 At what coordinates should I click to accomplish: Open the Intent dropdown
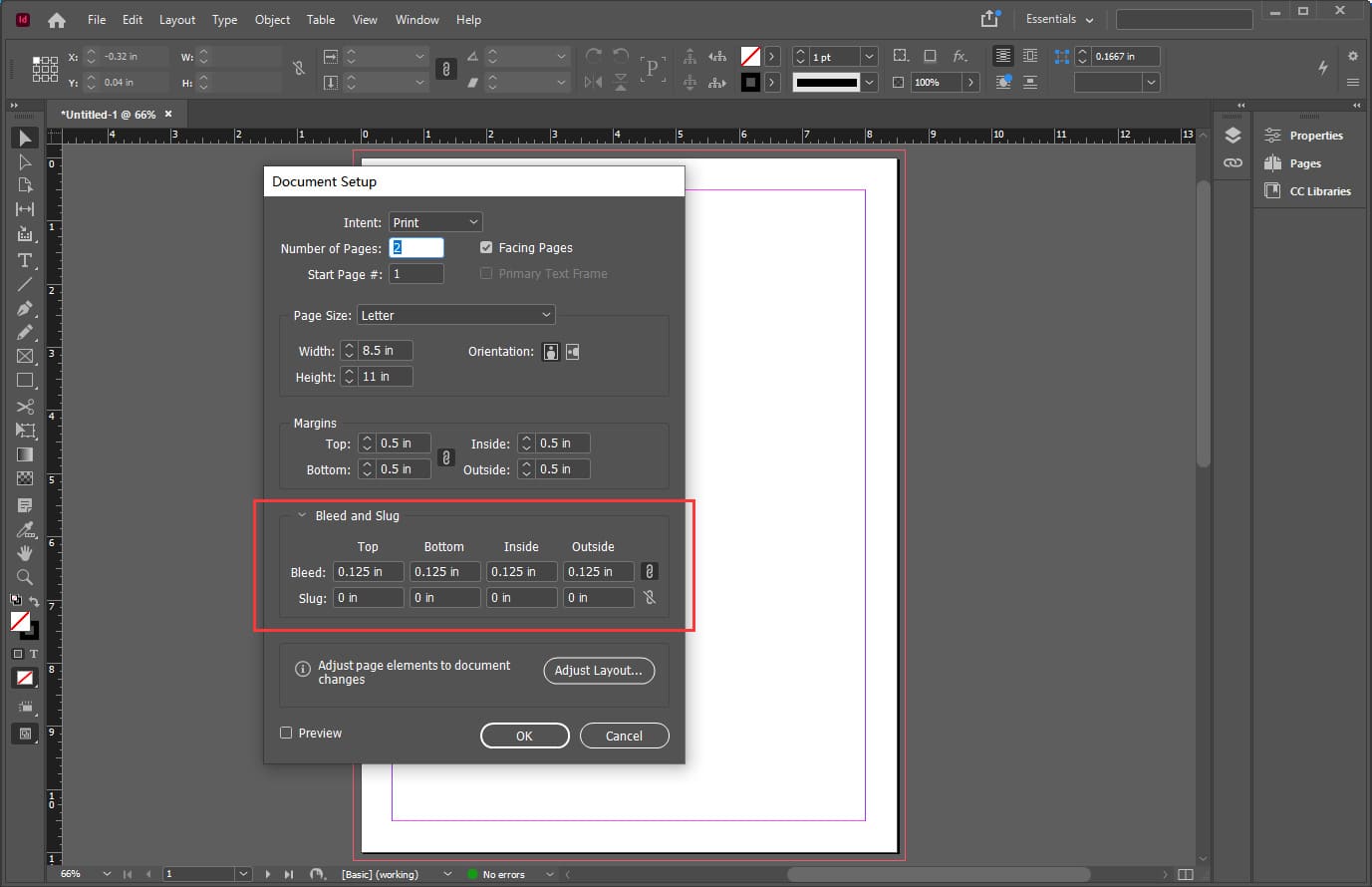click(435, 222)
